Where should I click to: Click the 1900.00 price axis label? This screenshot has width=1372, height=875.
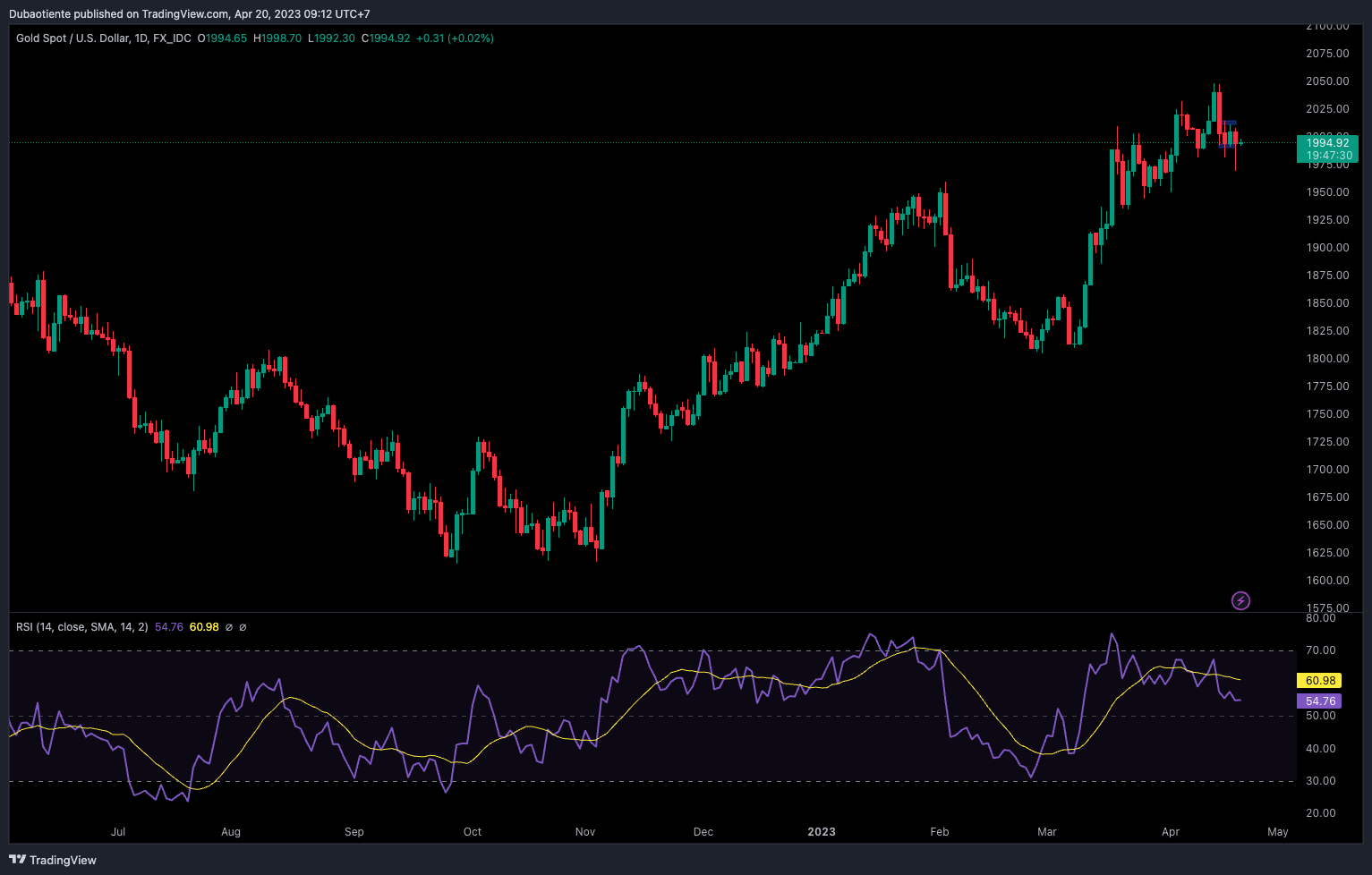pos(1327,248)
